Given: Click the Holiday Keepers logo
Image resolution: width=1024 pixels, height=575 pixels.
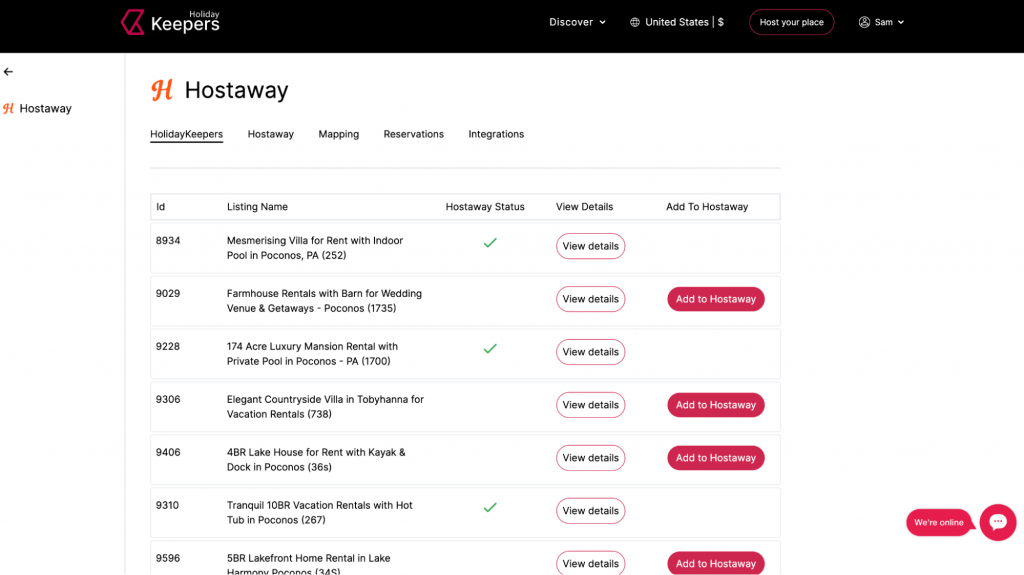Looking at the screenshot, I should click(x=170, y=22).
